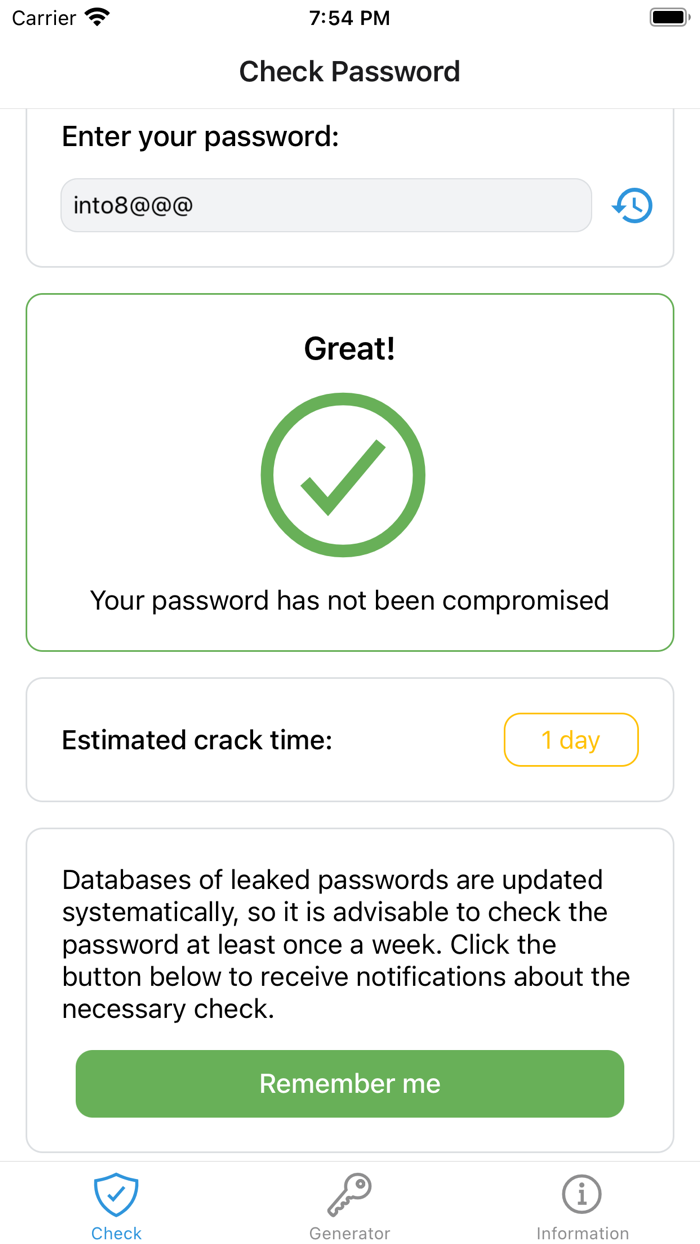The image size is (700, 1244).
Task: Click the Wi-Fi status icon
Action: (97, 16)
